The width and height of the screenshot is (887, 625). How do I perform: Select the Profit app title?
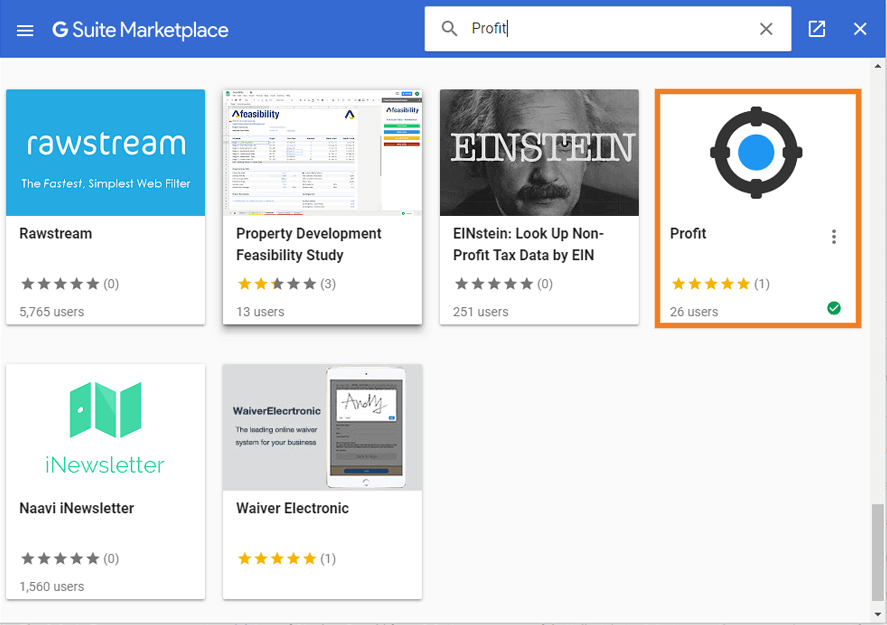(x=688, y=234)
